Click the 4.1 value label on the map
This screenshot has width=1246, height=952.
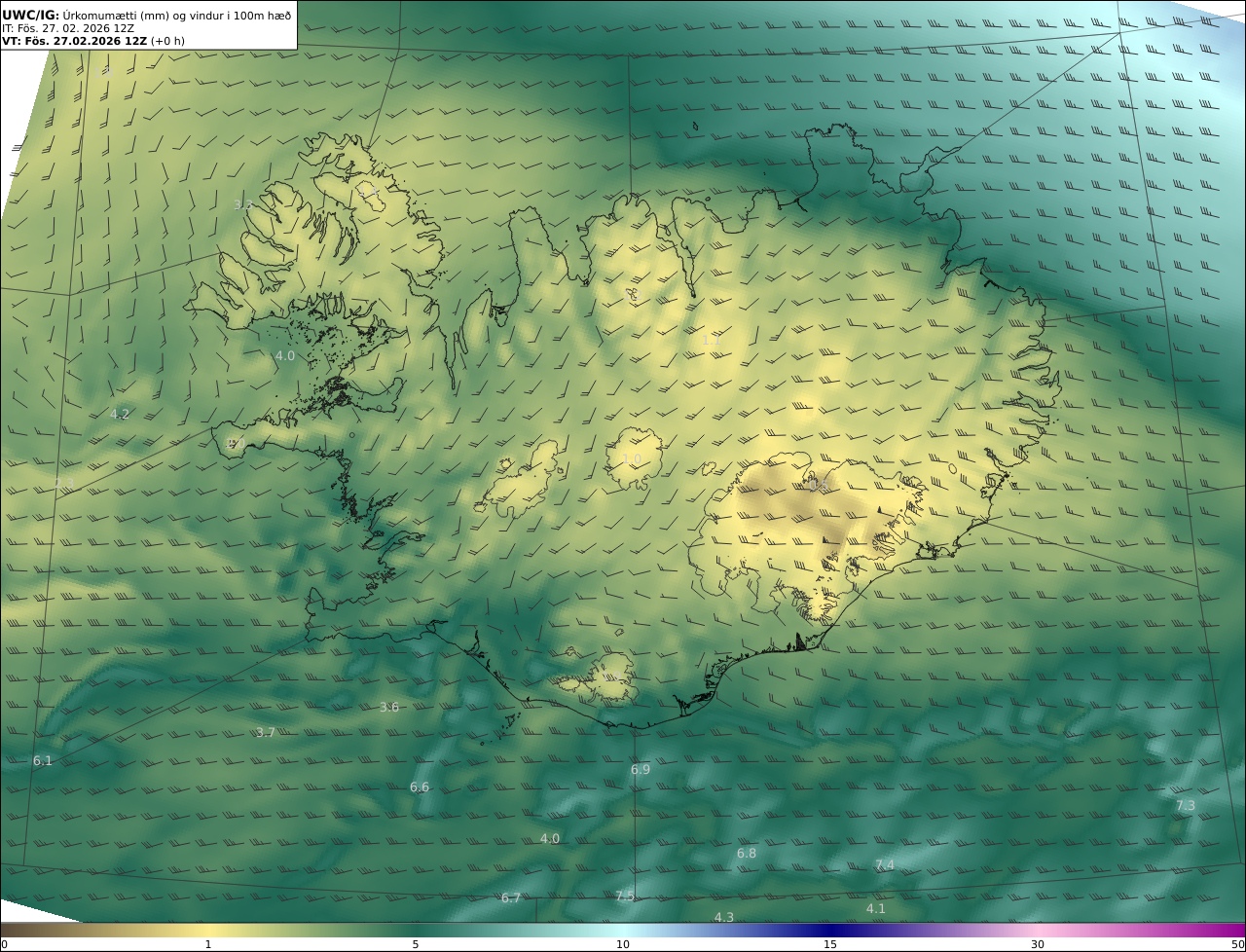click(x=876, y=908)
